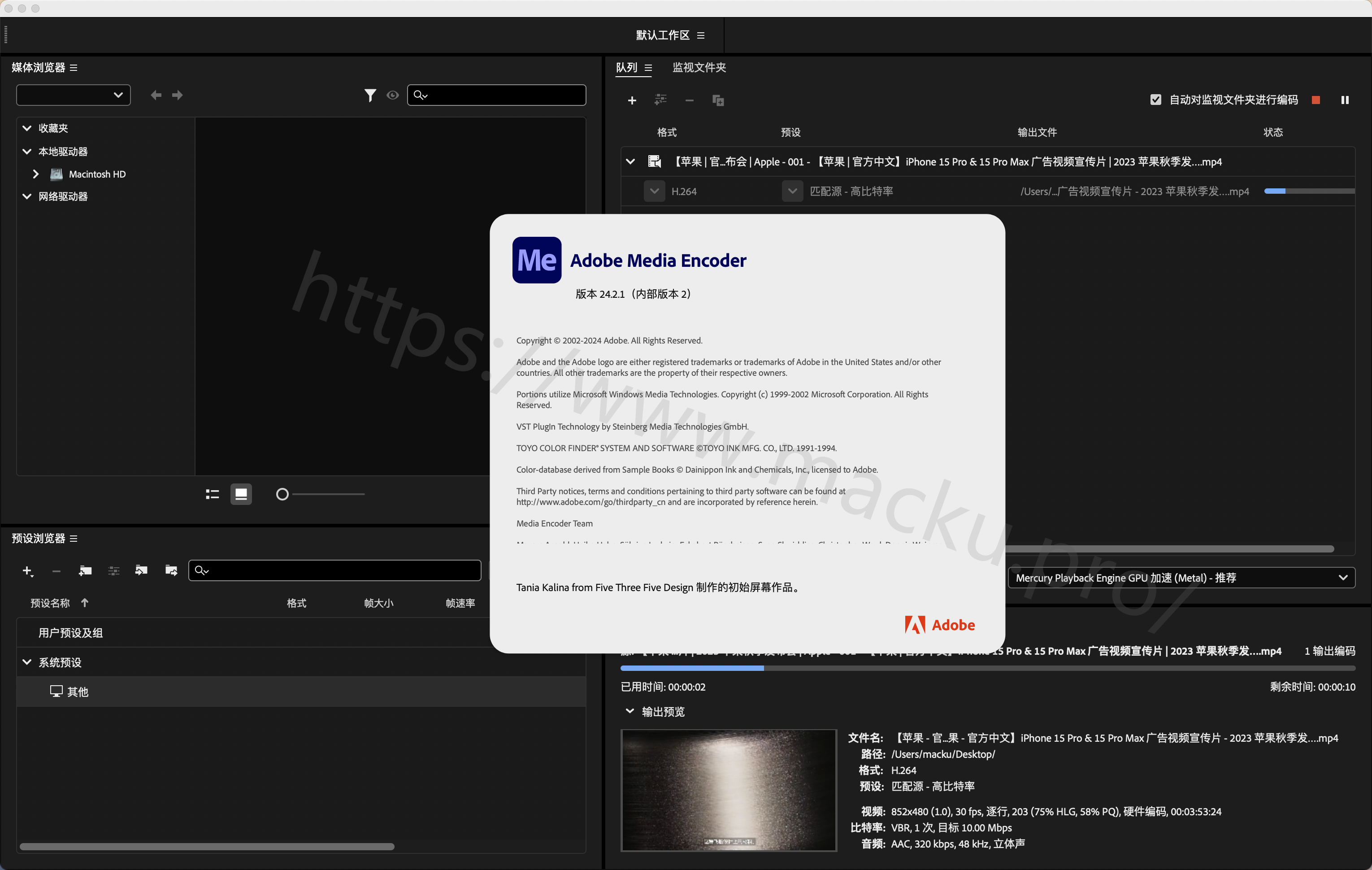Image resolution: width=1372 pixels, height=870 pixels.
Task: Collapse the 收藏夹 tree node
Action: point(27,128)
